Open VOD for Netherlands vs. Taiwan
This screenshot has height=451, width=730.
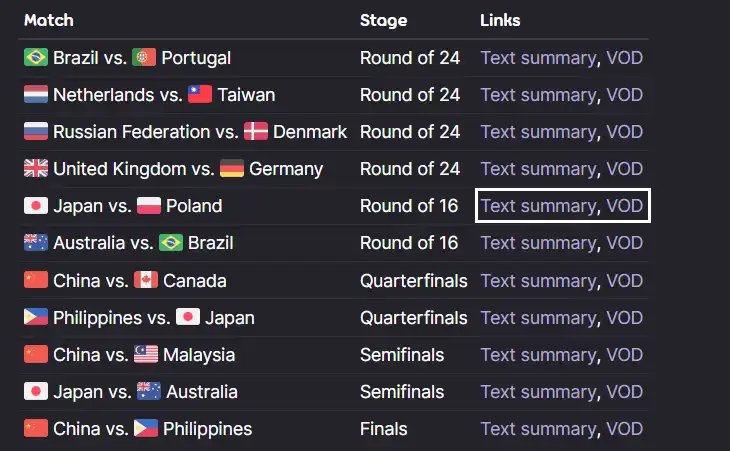tap(624, 95)
